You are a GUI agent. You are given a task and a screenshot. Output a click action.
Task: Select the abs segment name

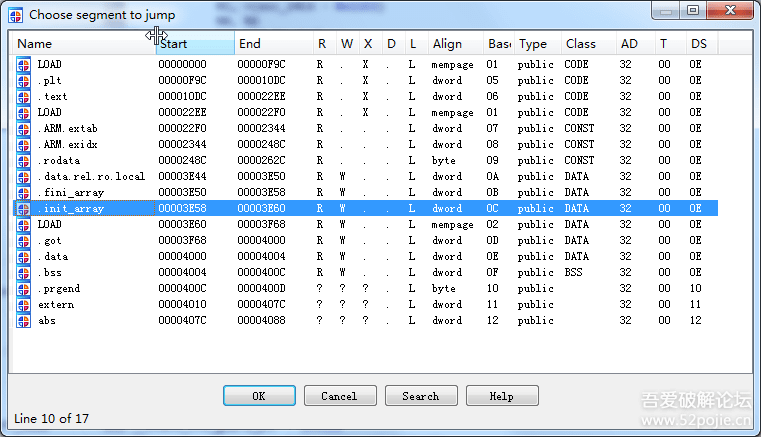(x=47, y=321)
